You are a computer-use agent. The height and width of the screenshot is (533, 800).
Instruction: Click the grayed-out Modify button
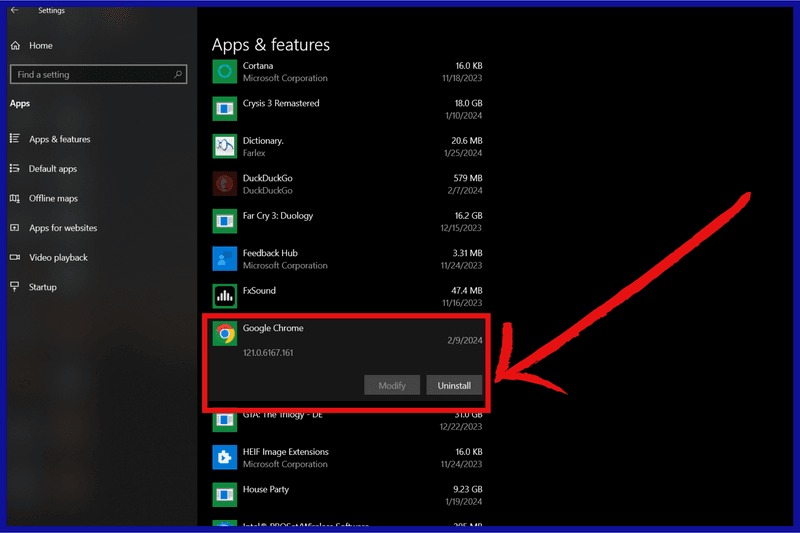pos(392,385)
